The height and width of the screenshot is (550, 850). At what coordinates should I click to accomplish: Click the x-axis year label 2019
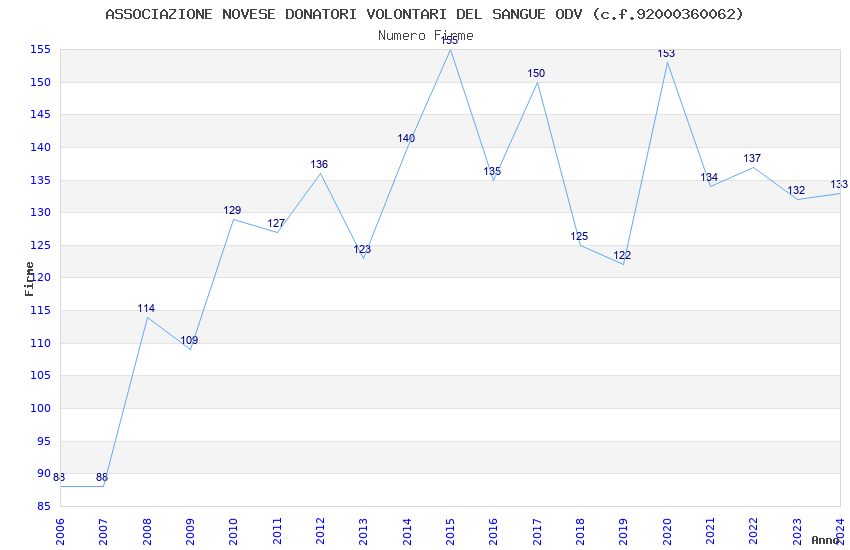(623, 531)
